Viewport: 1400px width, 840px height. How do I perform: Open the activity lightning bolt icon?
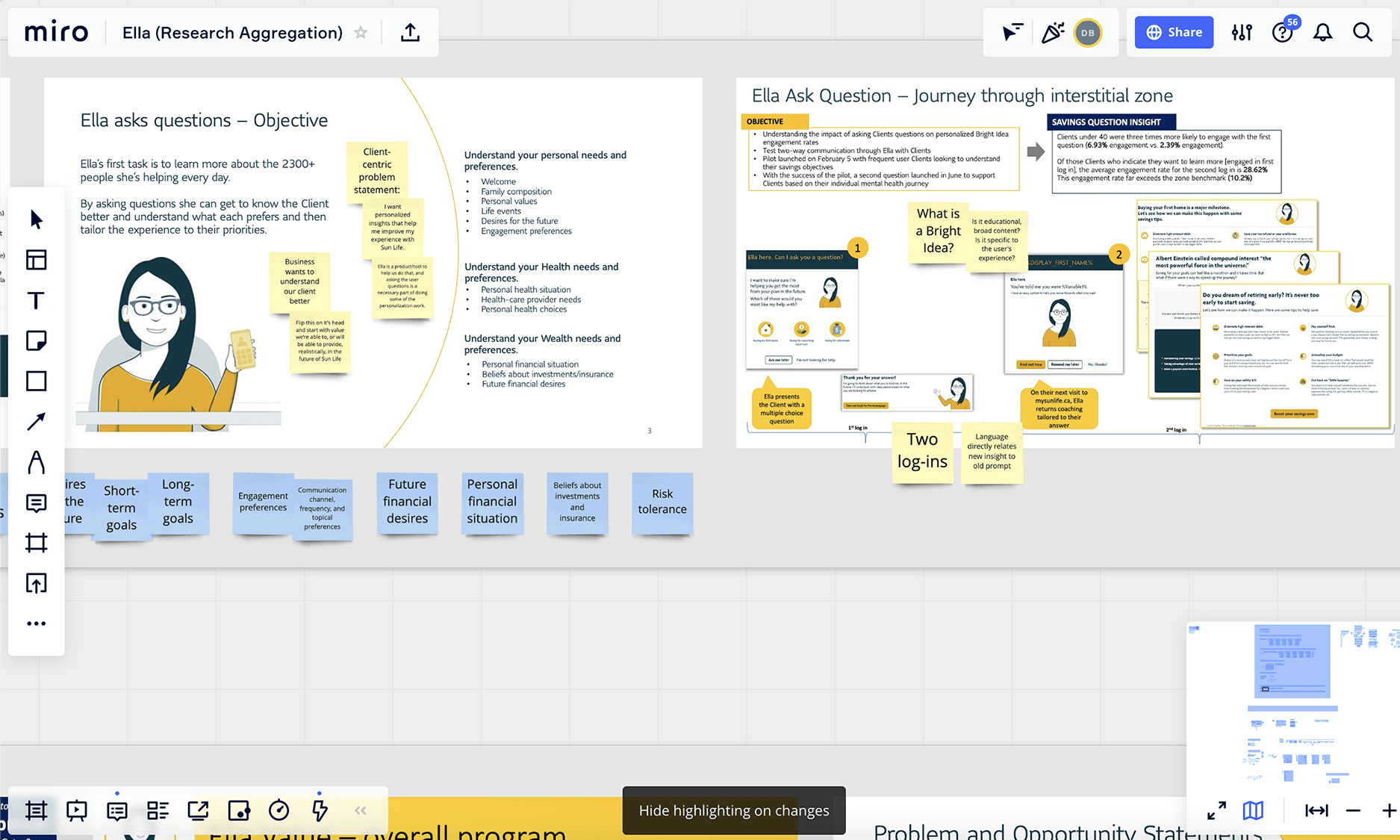(320, 810)
